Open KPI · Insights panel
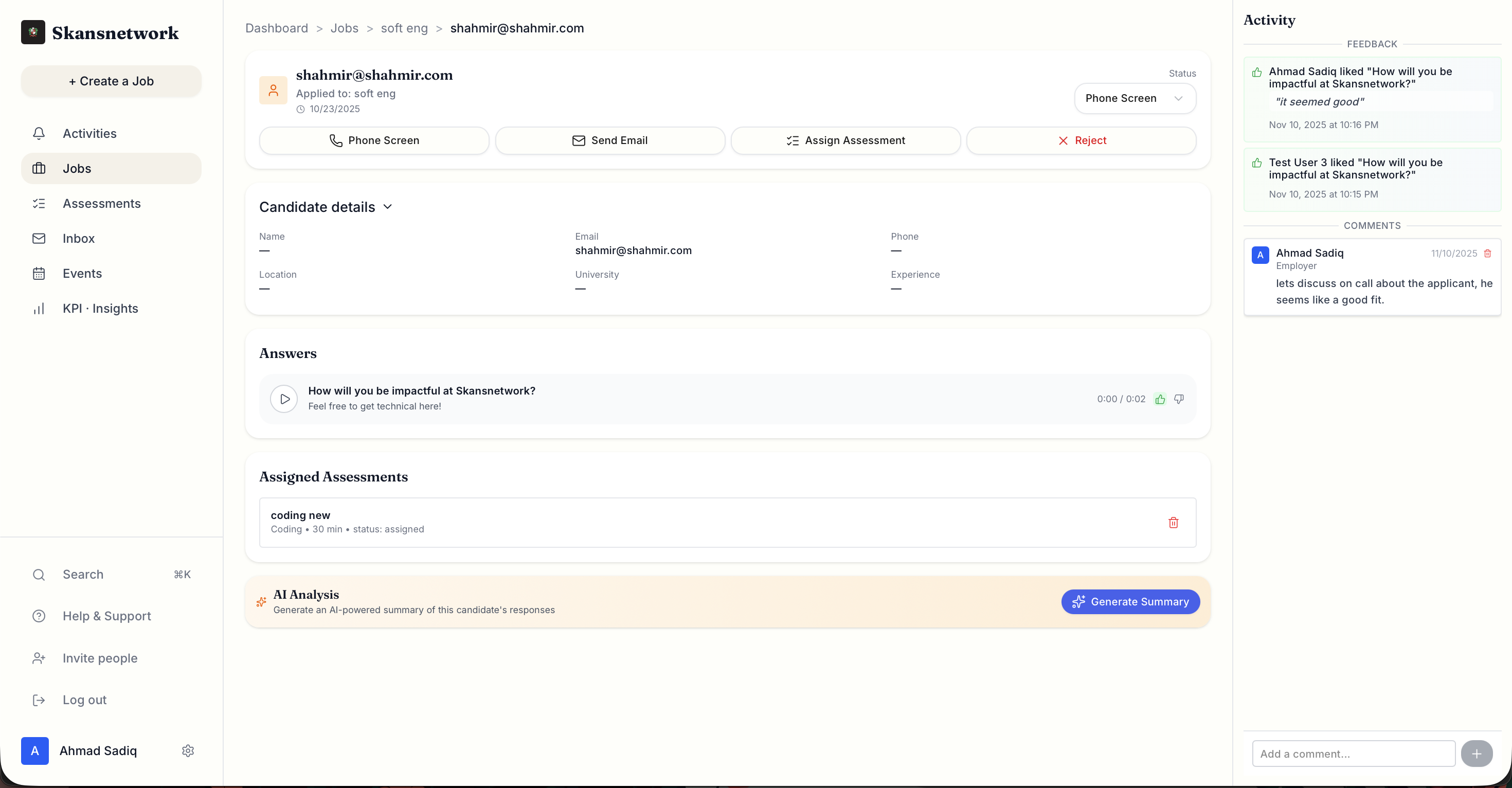 100,308
